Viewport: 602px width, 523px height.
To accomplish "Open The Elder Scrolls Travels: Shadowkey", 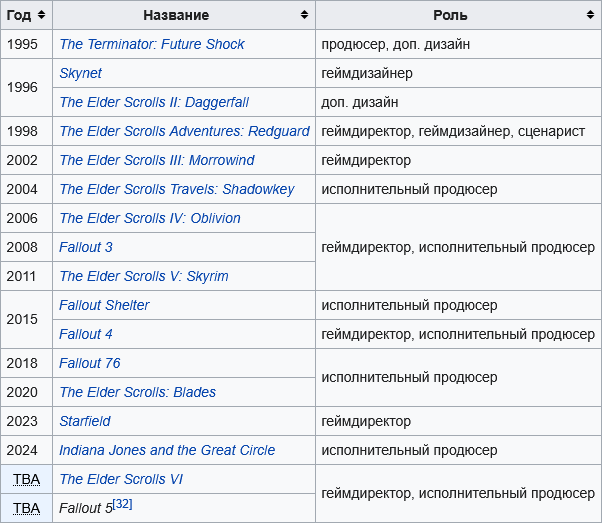I will tap(177, 189).
